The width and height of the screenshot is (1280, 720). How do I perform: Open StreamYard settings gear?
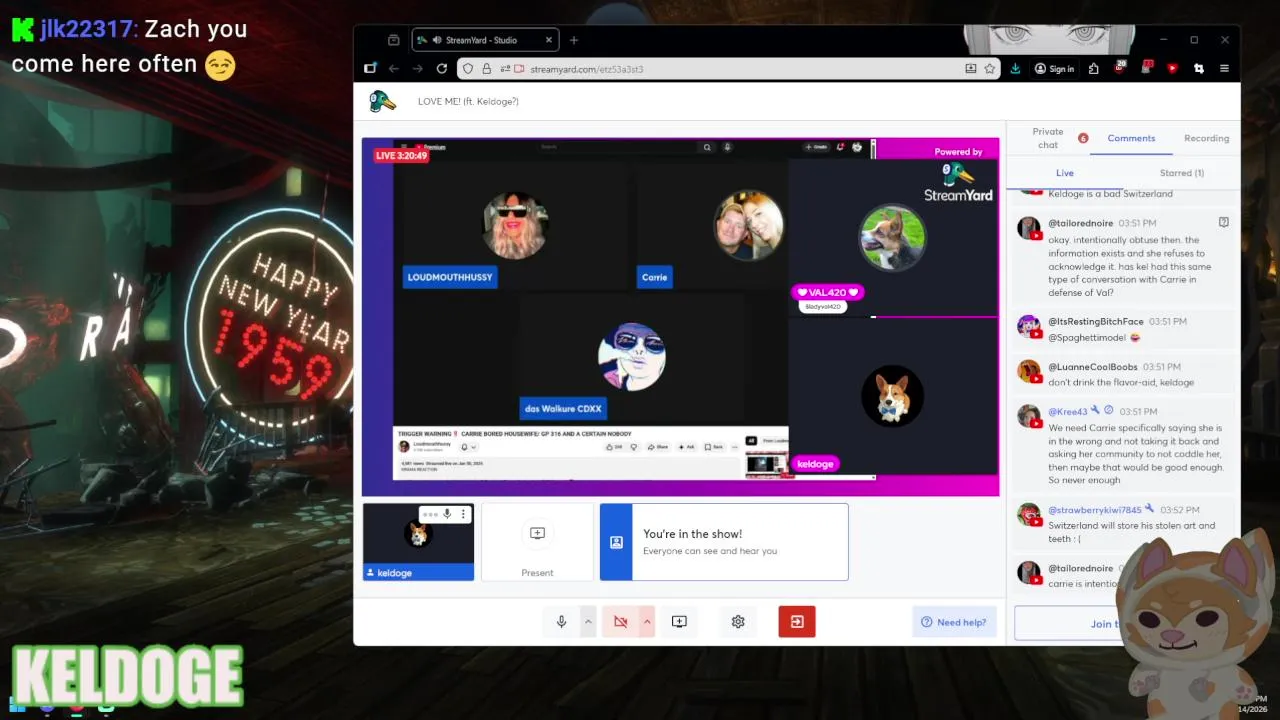[x=738, y=622]
